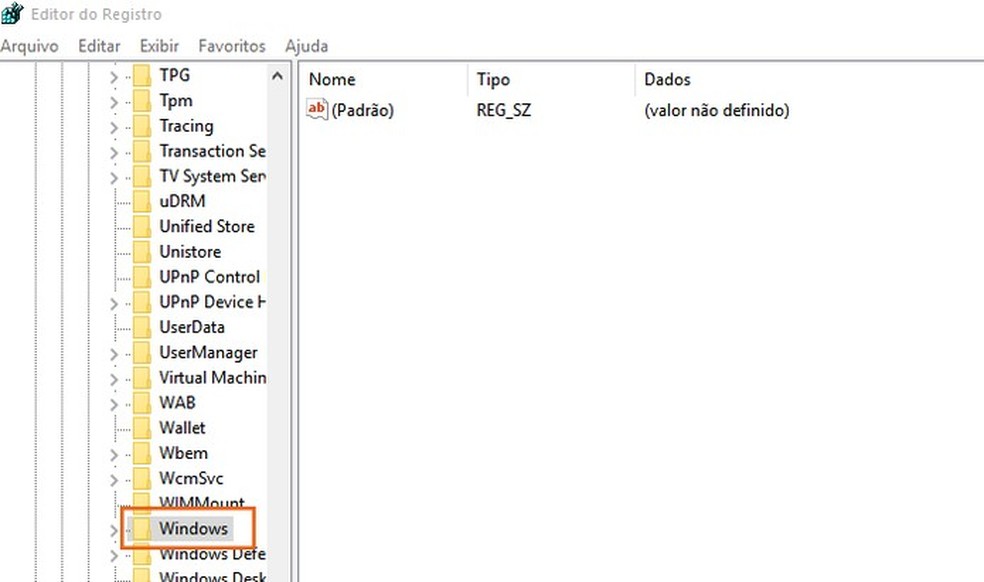Select the uDRM folder icon

pos(142,201)
